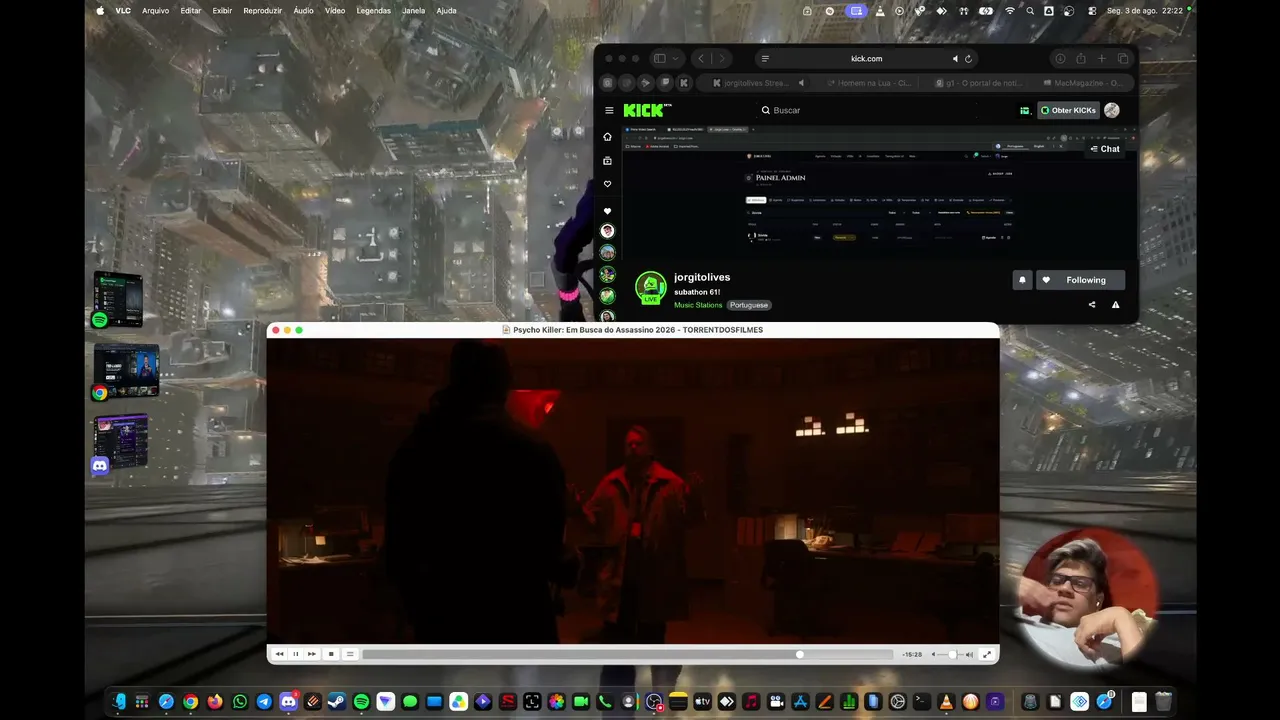This screenshot has height=720, width=1280.
Task: Open the VLC playlist view
Action: pyautogui.click(x=349, y=654)
